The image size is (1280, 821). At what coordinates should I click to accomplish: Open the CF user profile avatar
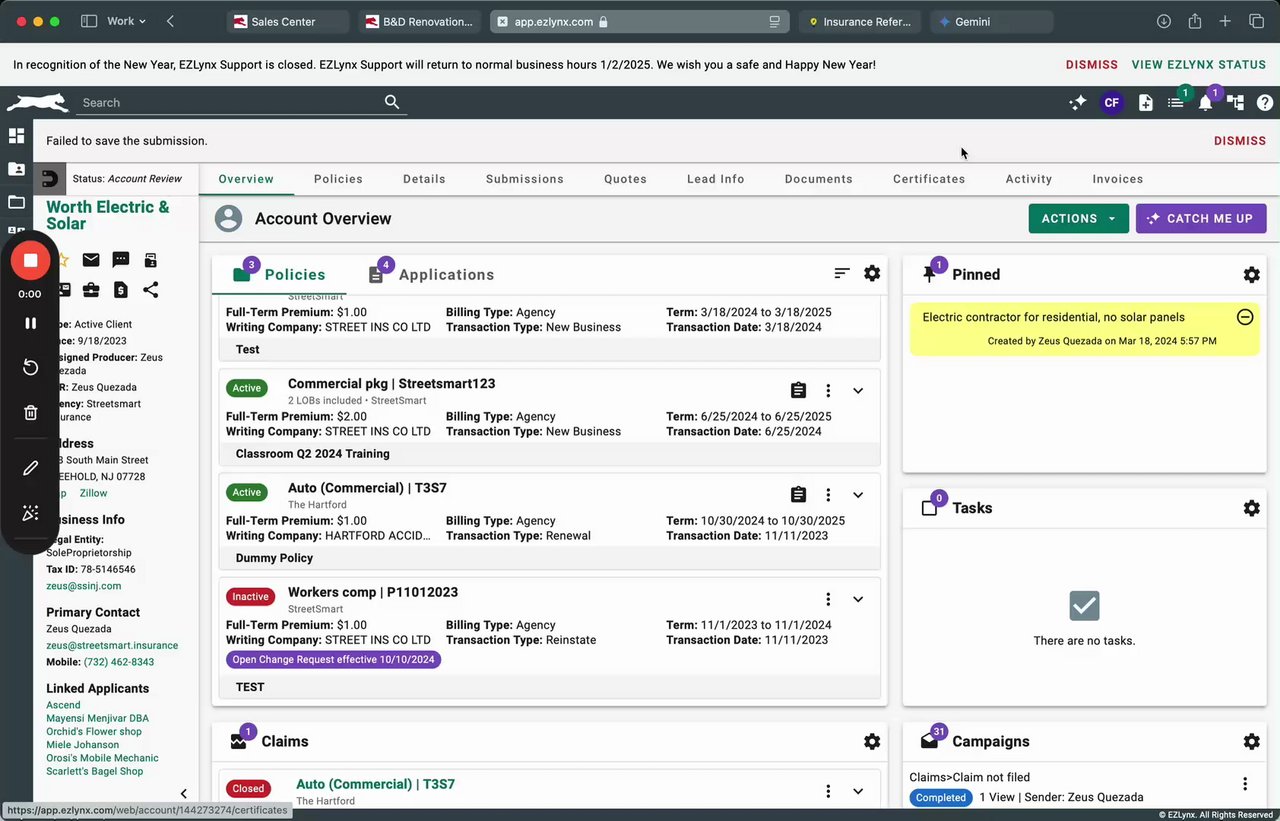click(1111, 102)
